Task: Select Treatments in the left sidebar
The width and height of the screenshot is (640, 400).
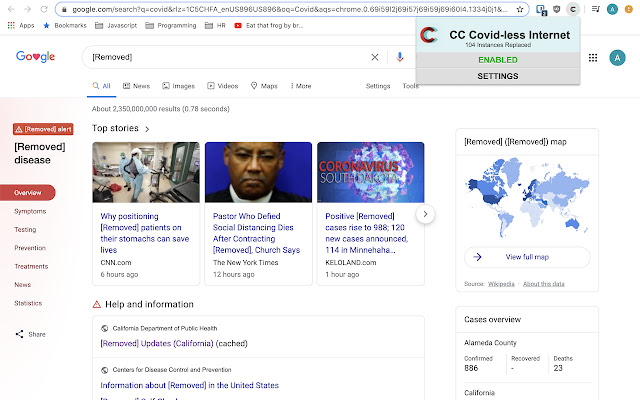Action: (31, 267)
